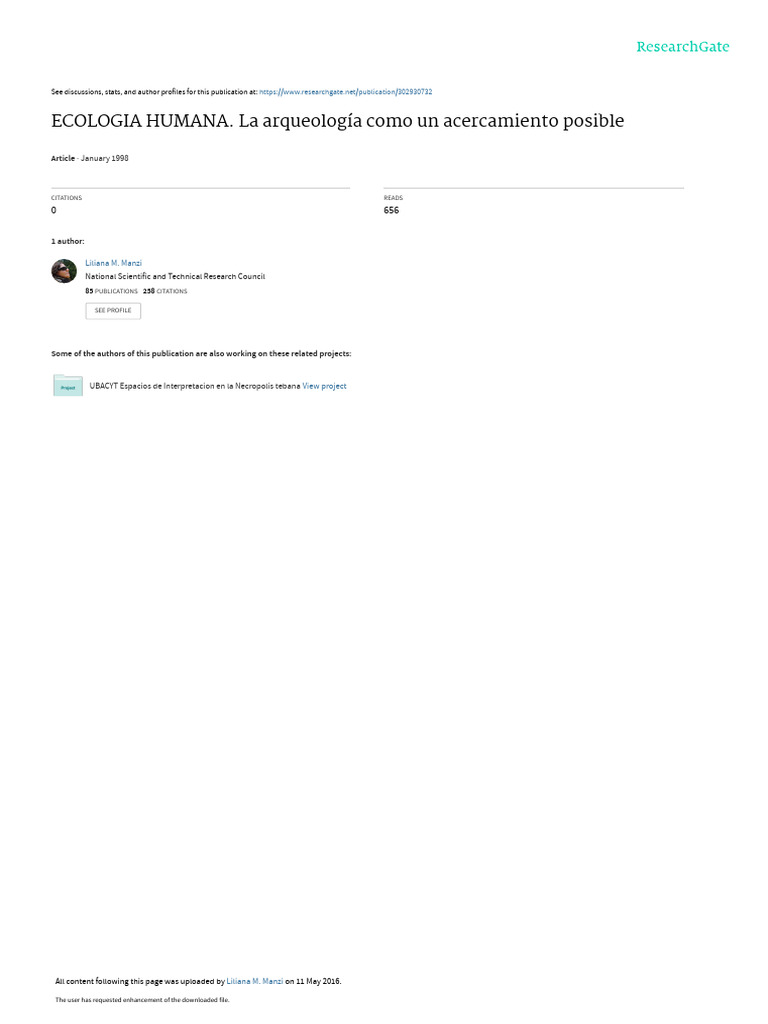Click the 0 citations count under CITATIONS
The width and height of the screenshot is (768, 1024).
54,210
